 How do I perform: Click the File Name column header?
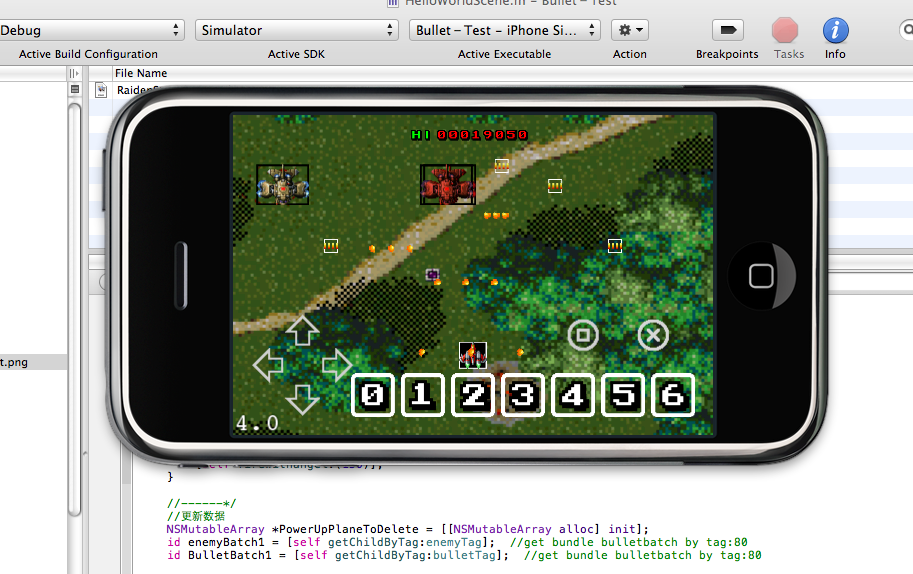pos(141,73)
